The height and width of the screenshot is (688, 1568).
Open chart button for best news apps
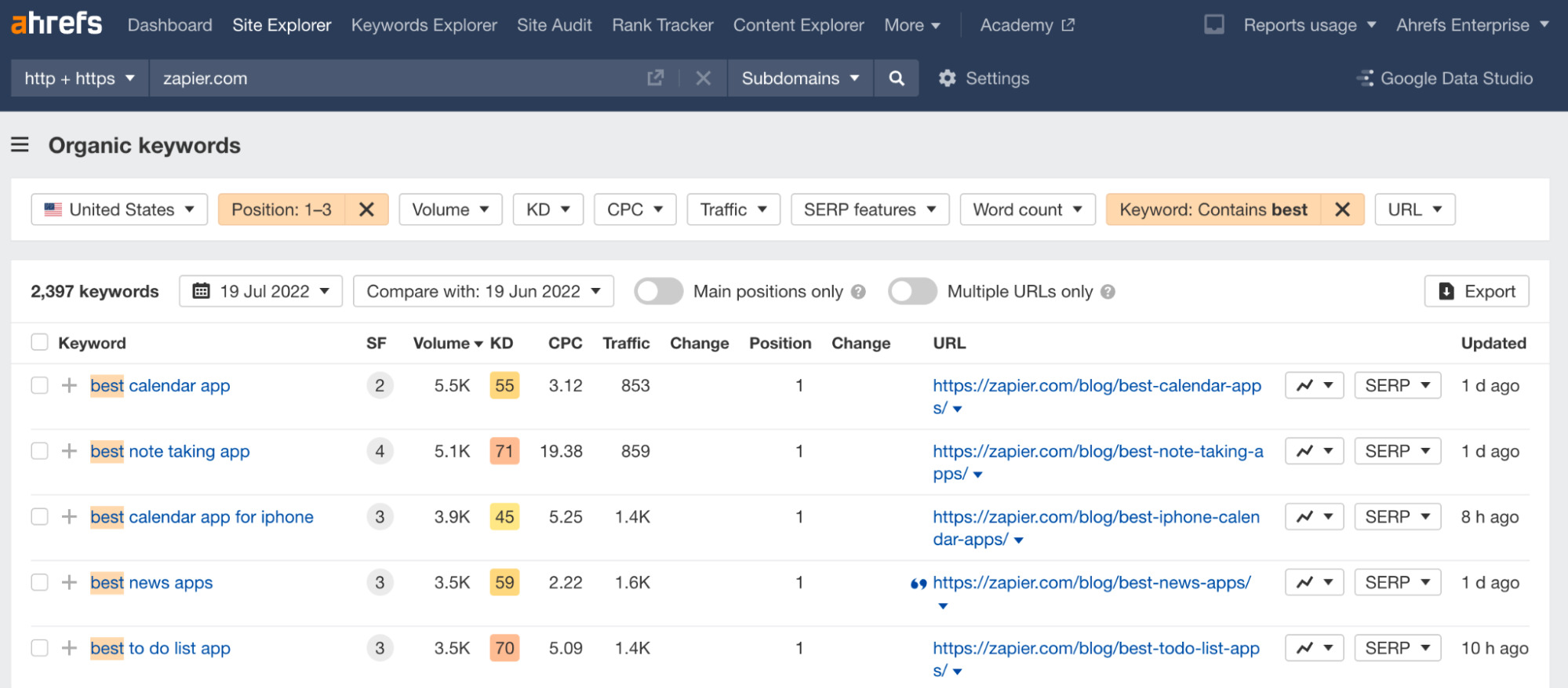1314,582
